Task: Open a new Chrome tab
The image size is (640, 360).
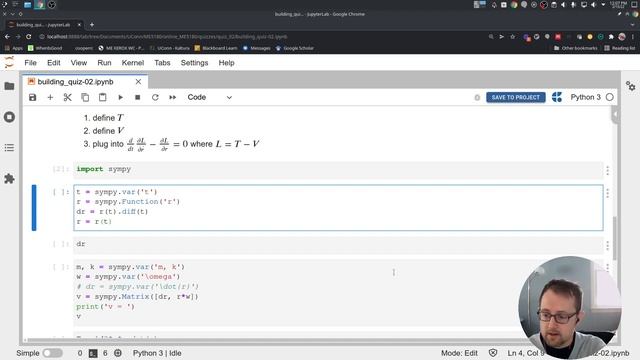Action: tap(92, 25)
